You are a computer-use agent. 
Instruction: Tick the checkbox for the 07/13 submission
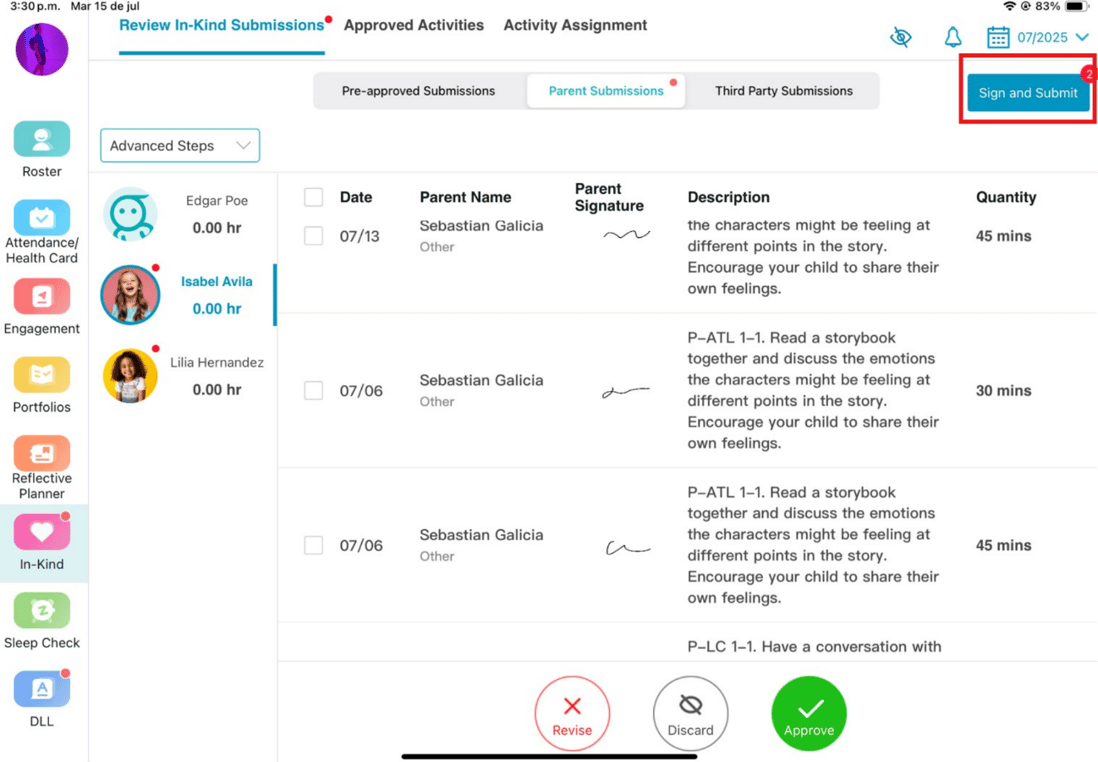(313, 236)
